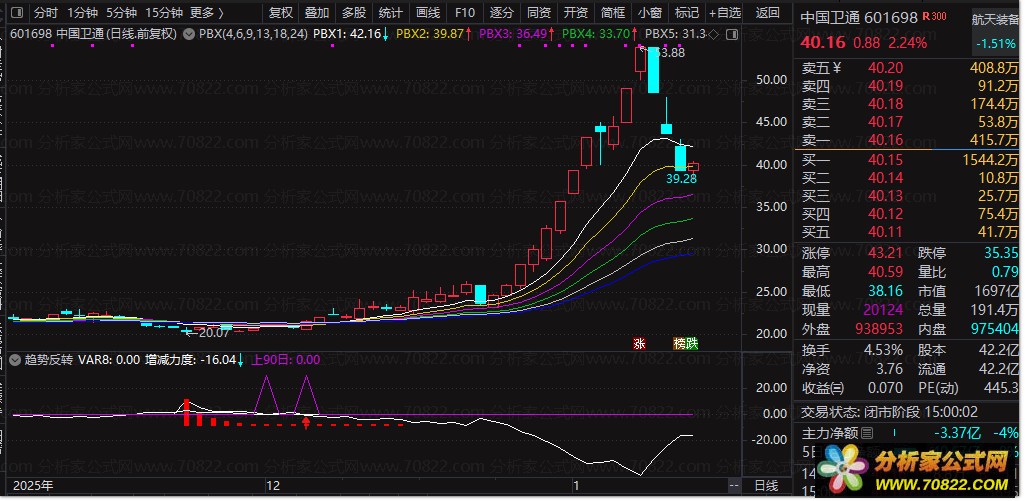Click the 跌停 limit-down price 35.35
1025x501 pixels.
[1001, 254]
